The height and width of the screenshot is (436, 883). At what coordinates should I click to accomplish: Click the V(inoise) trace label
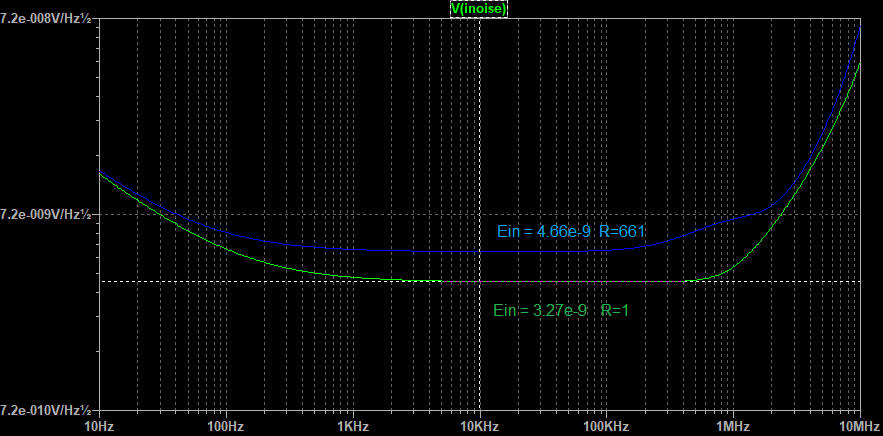coord(479,8)
